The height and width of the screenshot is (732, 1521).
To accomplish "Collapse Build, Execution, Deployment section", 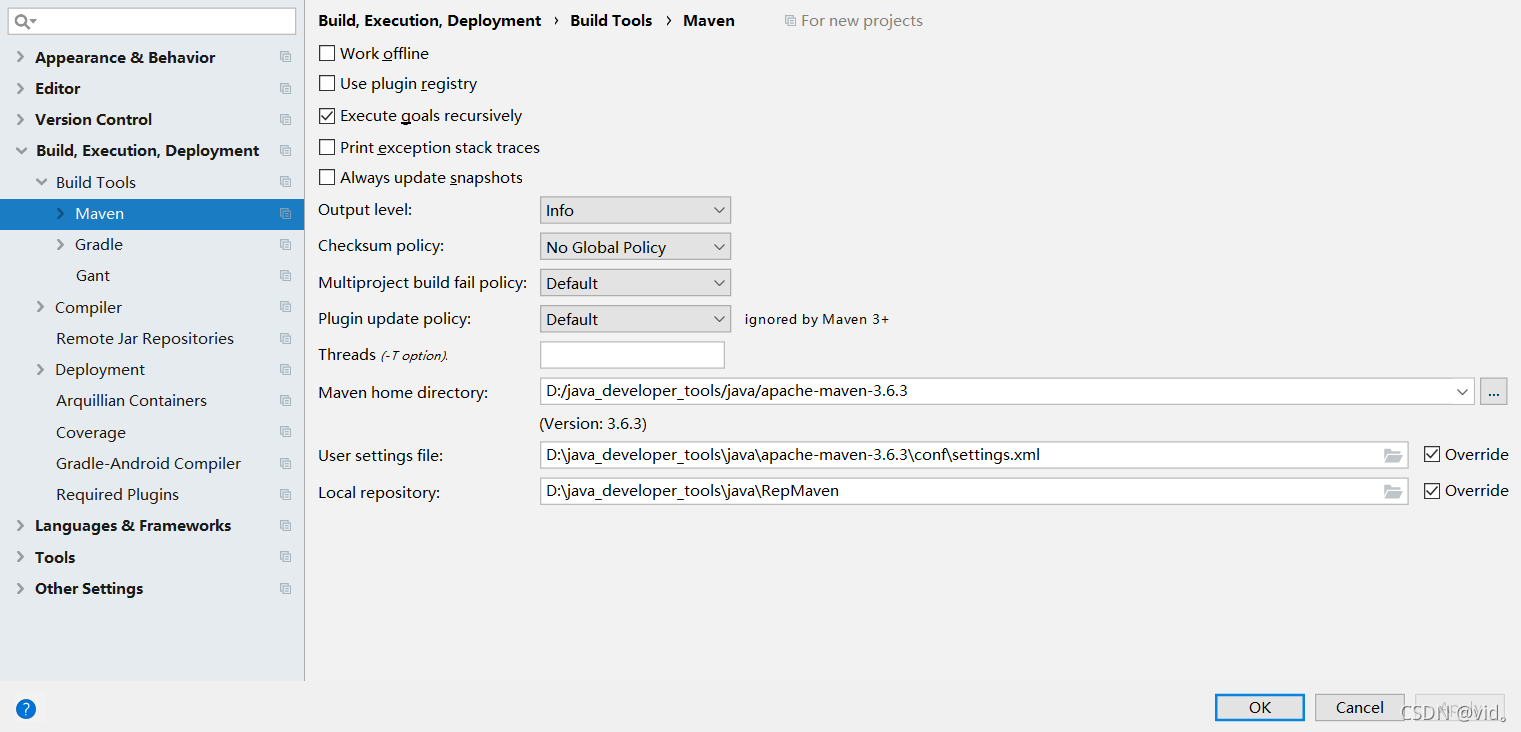I will click(20, 150).
